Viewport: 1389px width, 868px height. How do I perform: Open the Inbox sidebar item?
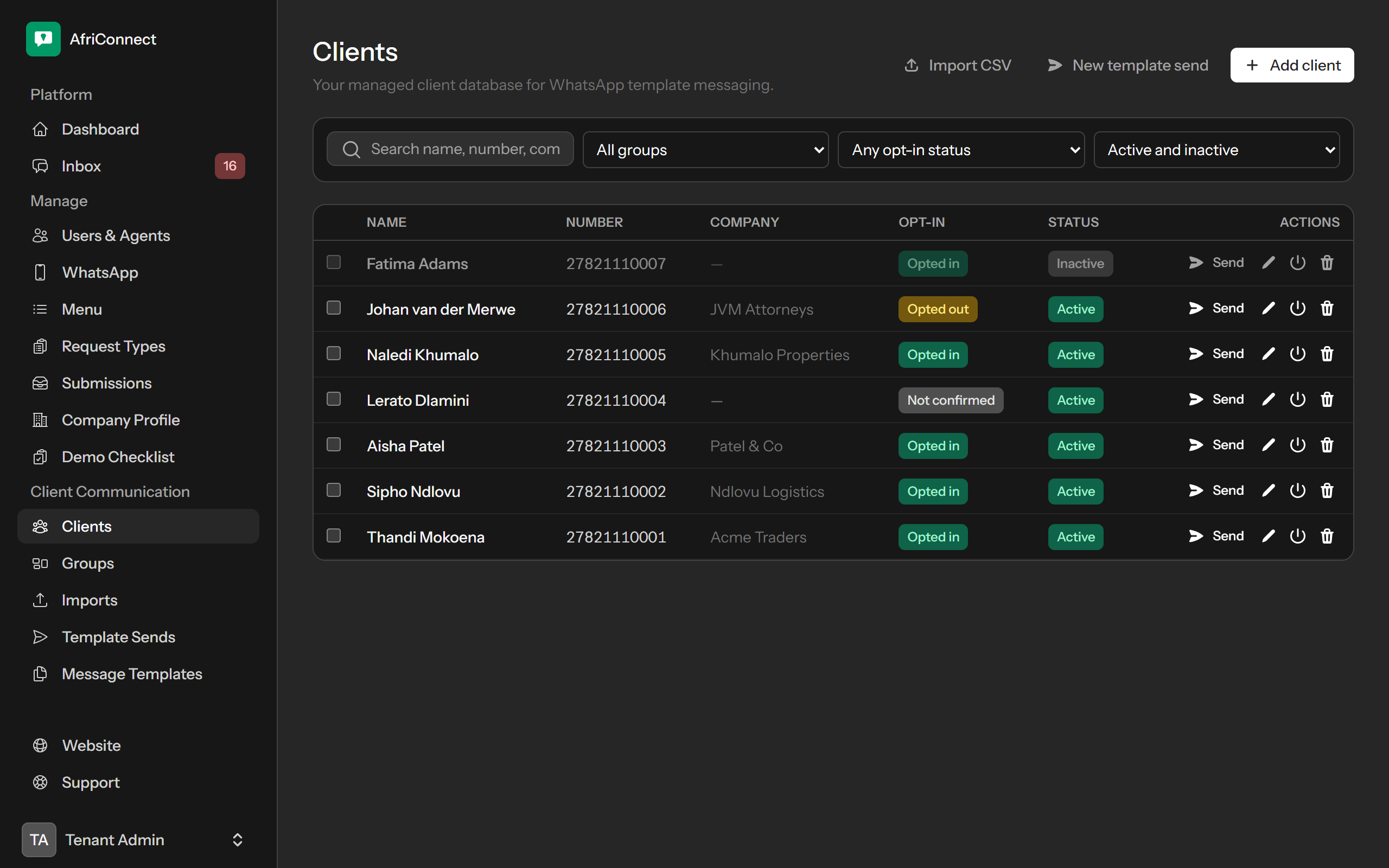[x=138, y=166]
